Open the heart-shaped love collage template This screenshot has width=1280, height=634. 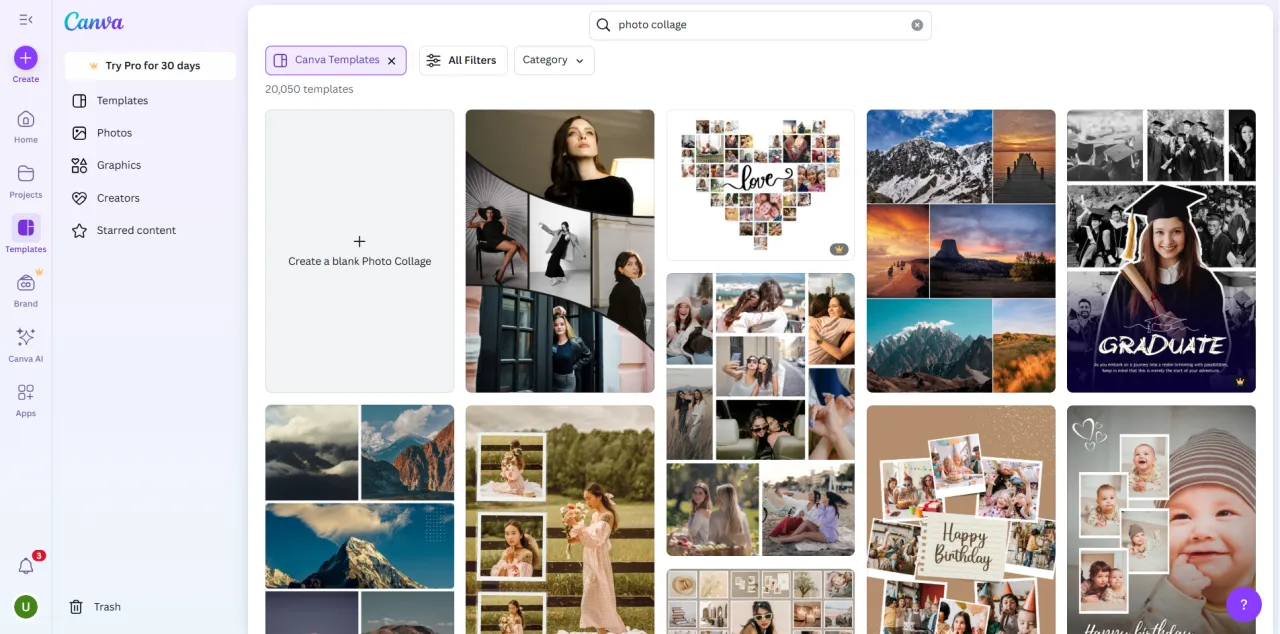pos(759,184)
